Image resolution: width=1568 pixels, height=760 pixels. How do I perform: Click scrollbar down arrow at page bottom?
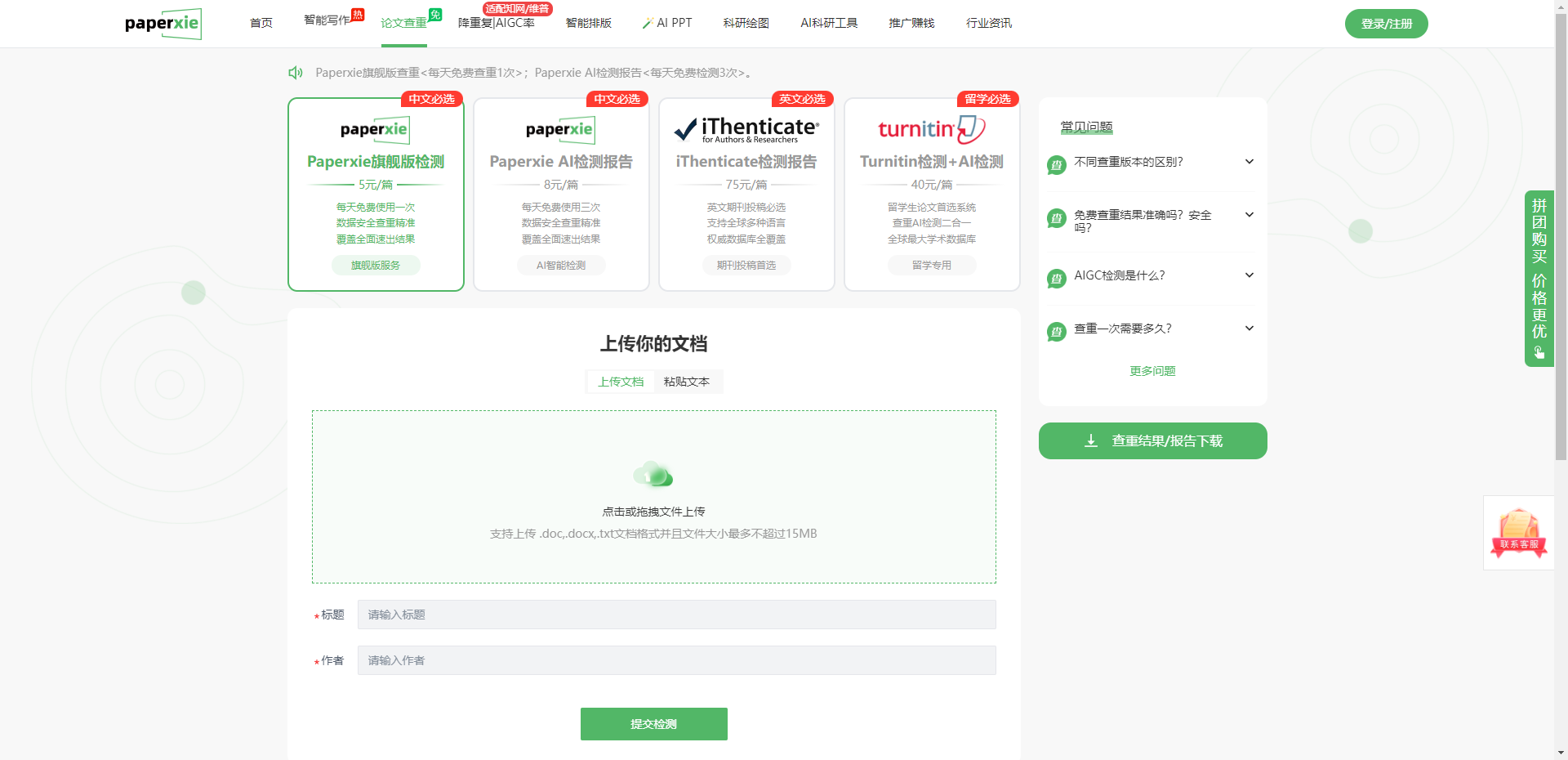pos(1561,753)
